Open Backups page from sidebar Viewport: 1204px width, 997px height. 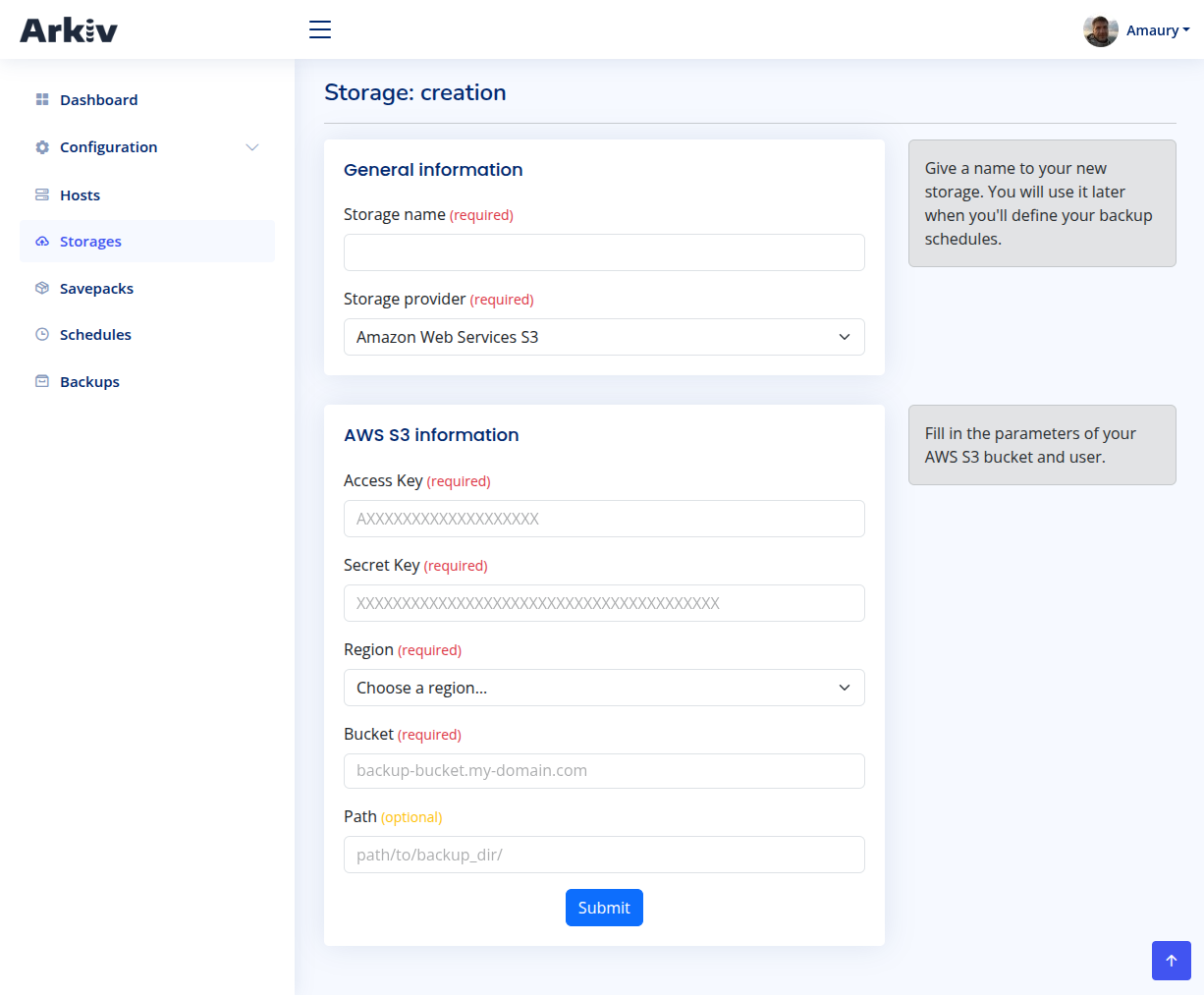point(89,382)
